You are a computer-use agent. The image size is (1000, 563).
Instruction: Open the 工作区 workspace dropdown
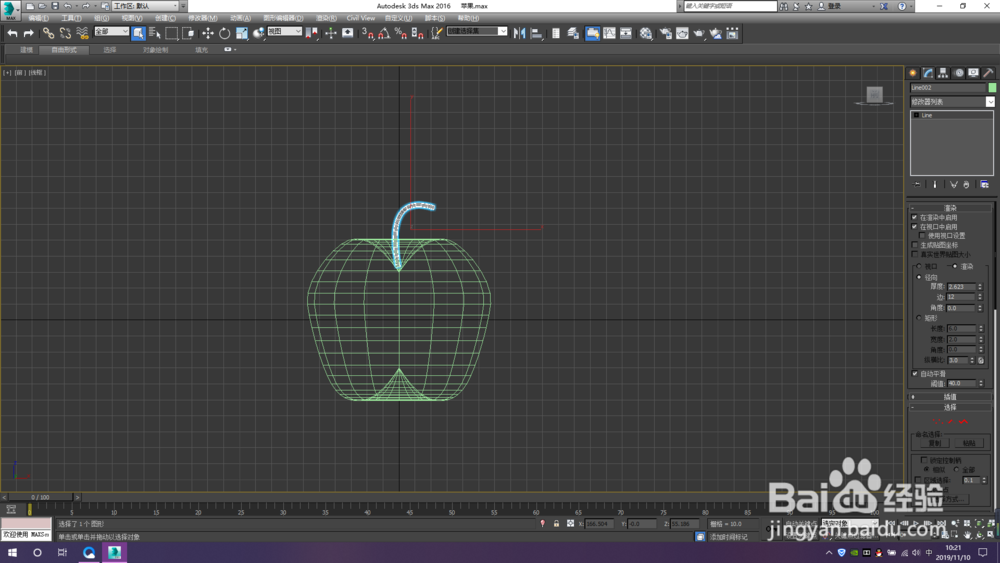(145, 6)
